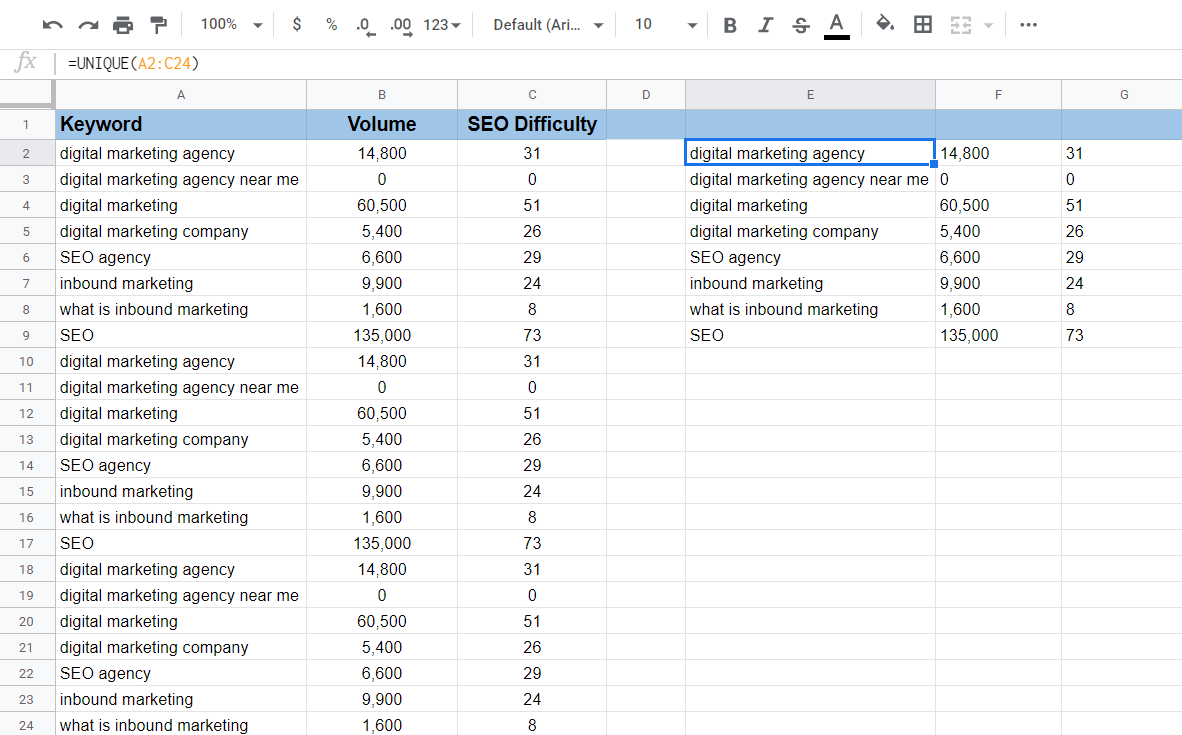Toggle italic formatting
The width and height of the screenshot is (1182, 735).
point(765,25)
